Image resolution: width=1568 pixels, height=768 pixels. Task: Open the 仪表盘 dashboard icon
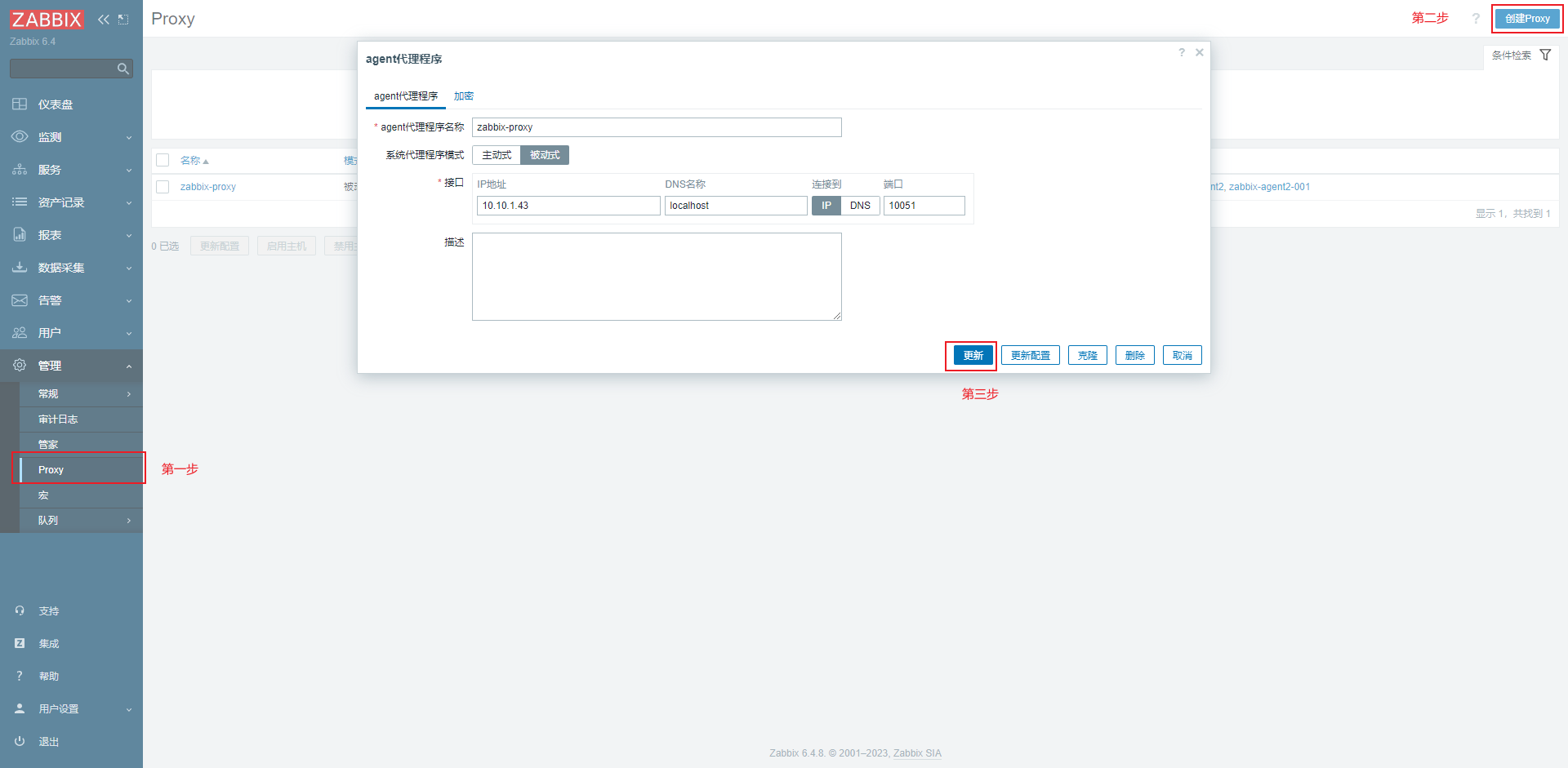click(20, 104)
